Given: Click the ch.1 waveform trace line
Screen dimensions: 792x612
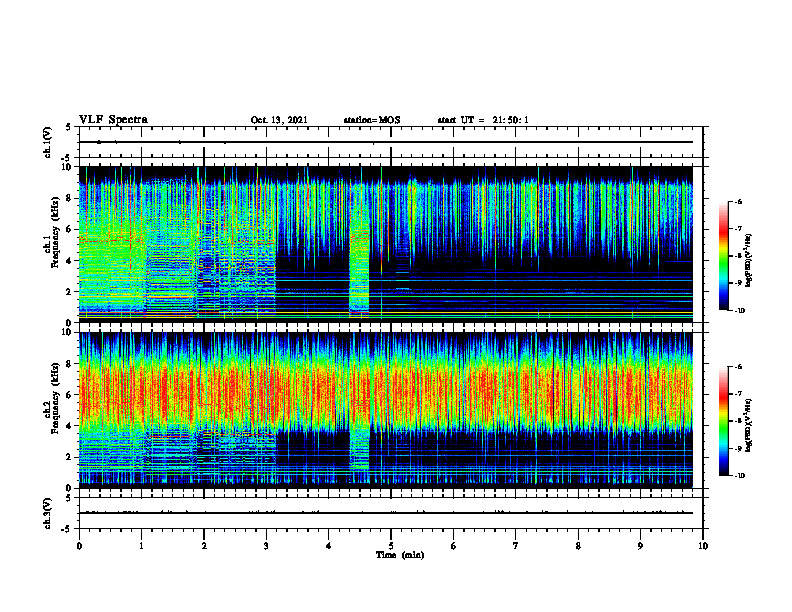Looking at the screenshot, I should pos(386,142).
